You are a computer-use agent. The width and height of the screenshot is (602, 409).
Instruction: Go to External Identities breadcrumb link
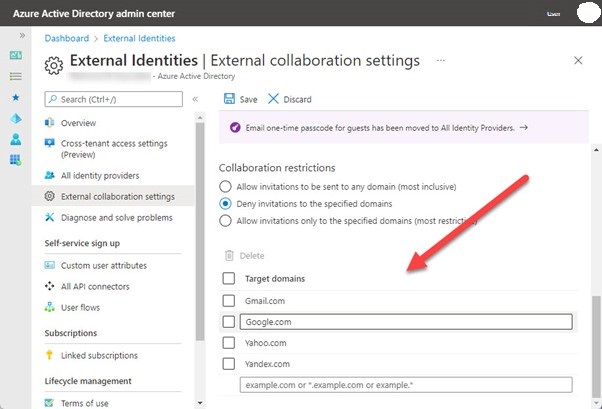pyautogui.click(x=139, y=38)
